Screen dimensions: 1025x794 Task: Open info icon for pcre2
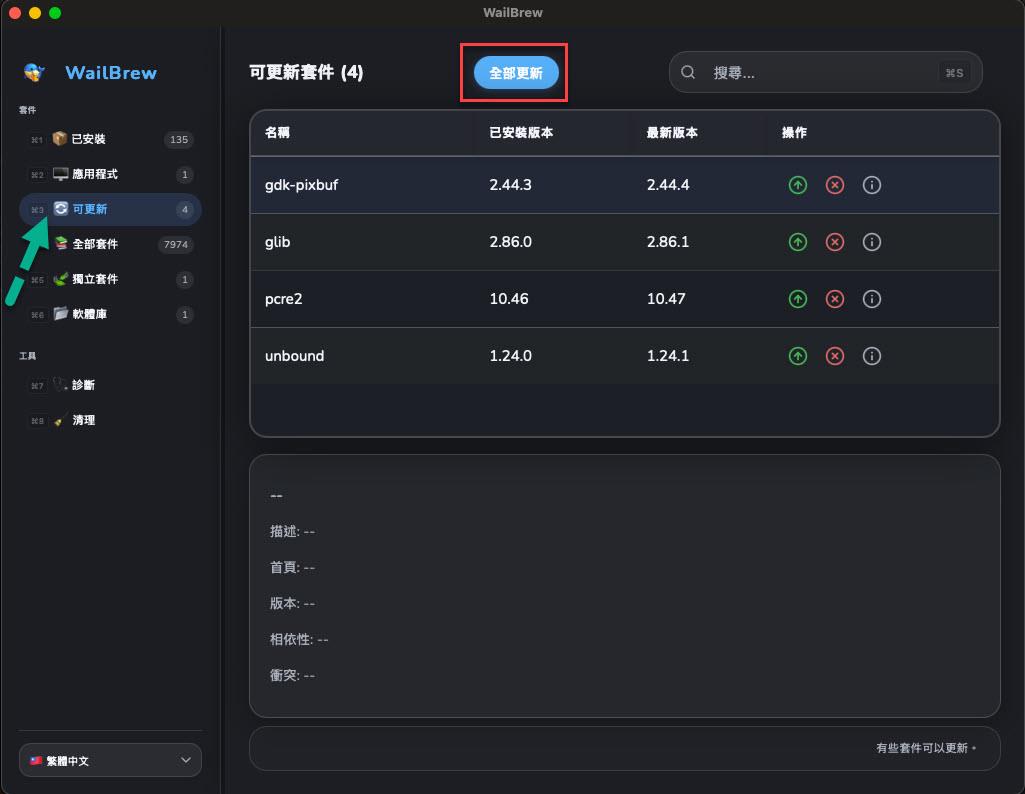tap(872, 299)
